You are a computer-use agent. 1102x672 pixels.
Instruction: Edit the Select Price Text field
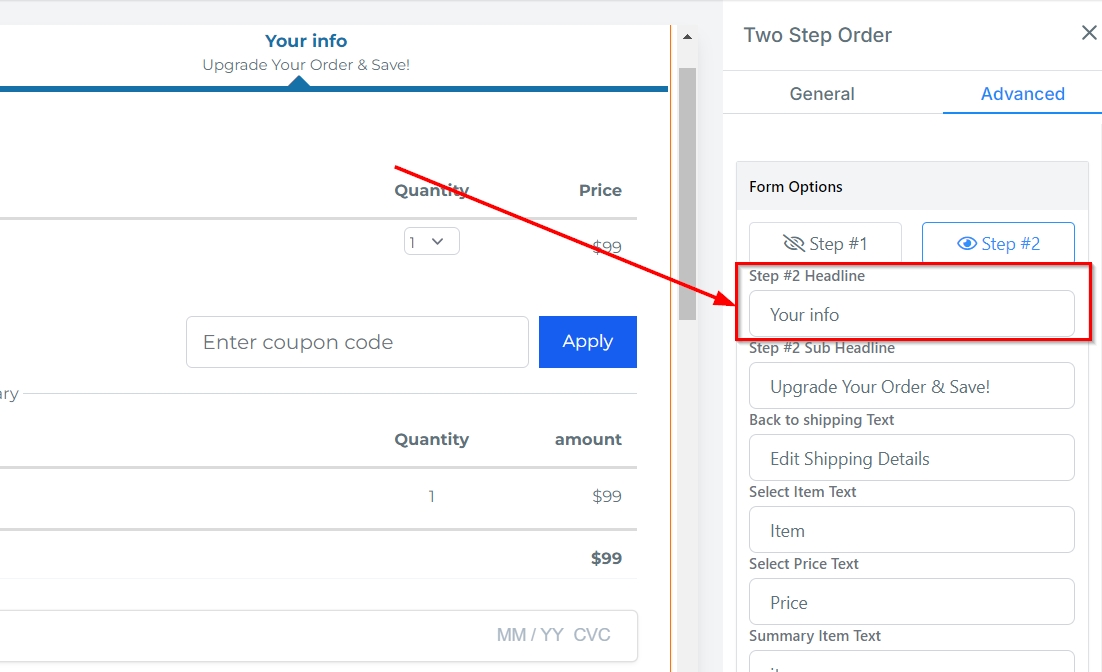911,603
